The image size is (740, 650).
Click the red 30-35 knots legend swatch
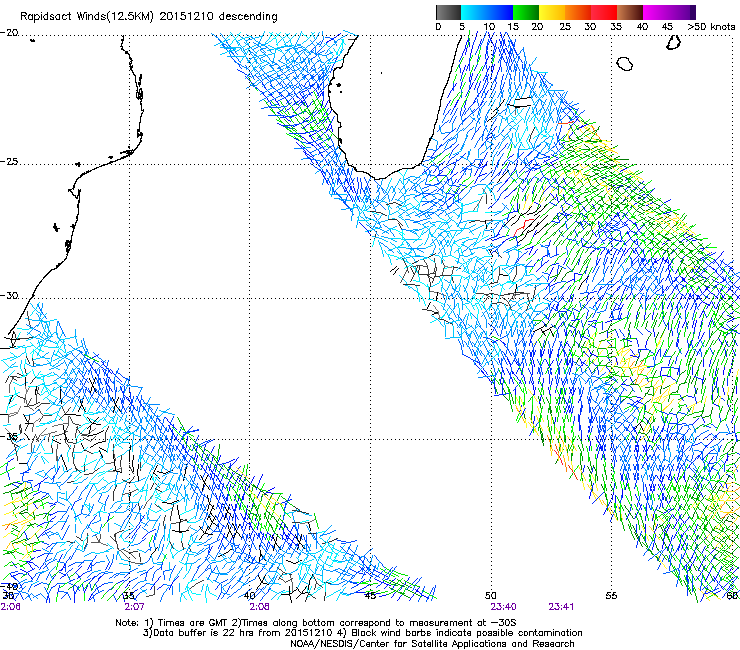click(604, 12)
